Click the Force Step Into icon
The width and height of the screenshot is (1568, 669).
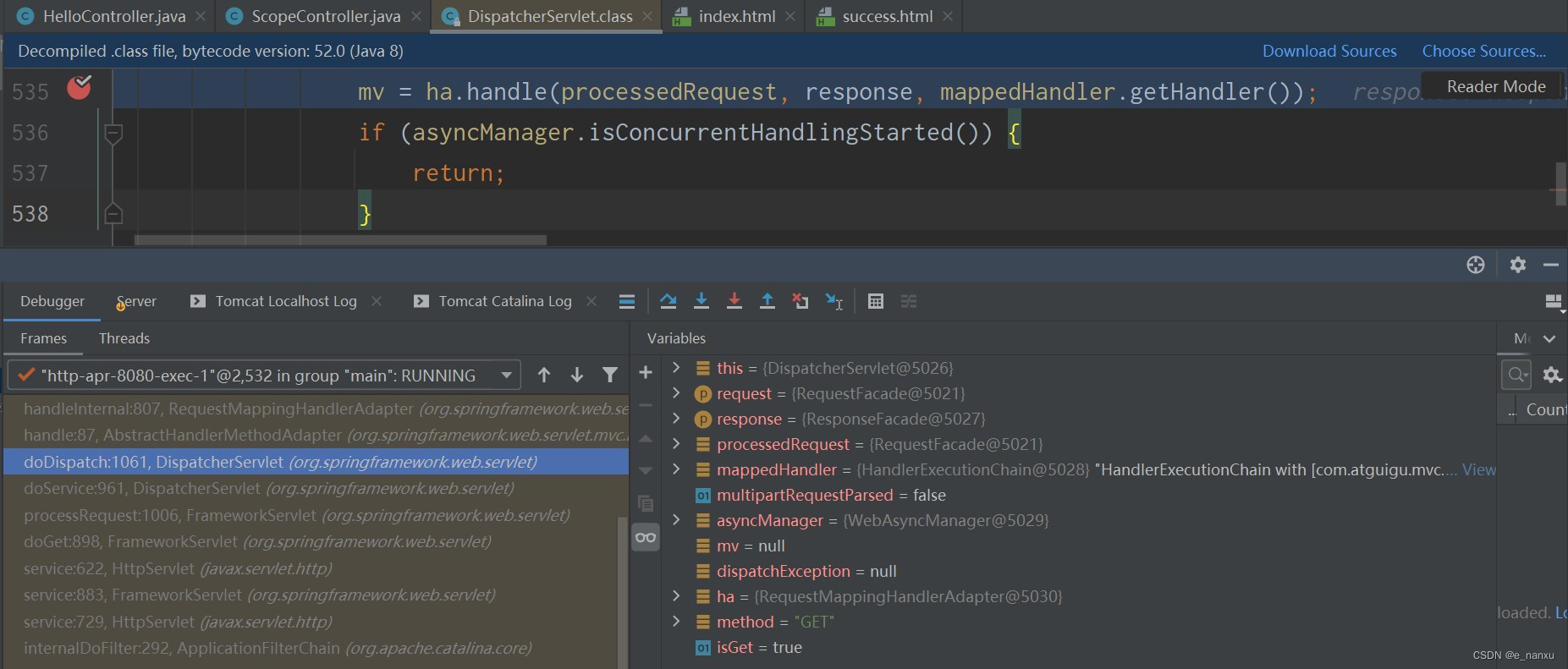tap(734, 301)
